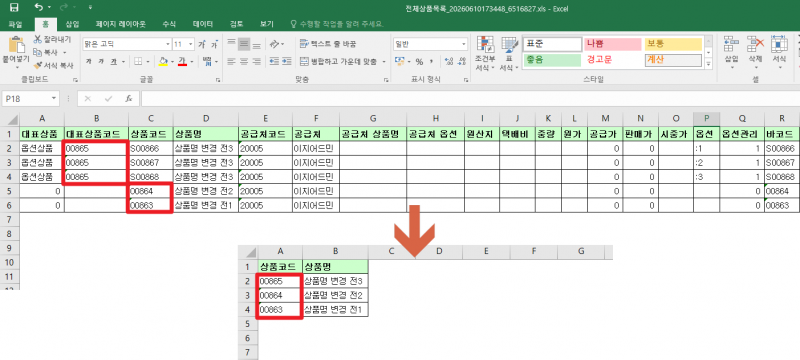Screen dimensions: 800x360
Task: Expand the Name Box P18 dropdown
Action: click(x=54, y=98)
